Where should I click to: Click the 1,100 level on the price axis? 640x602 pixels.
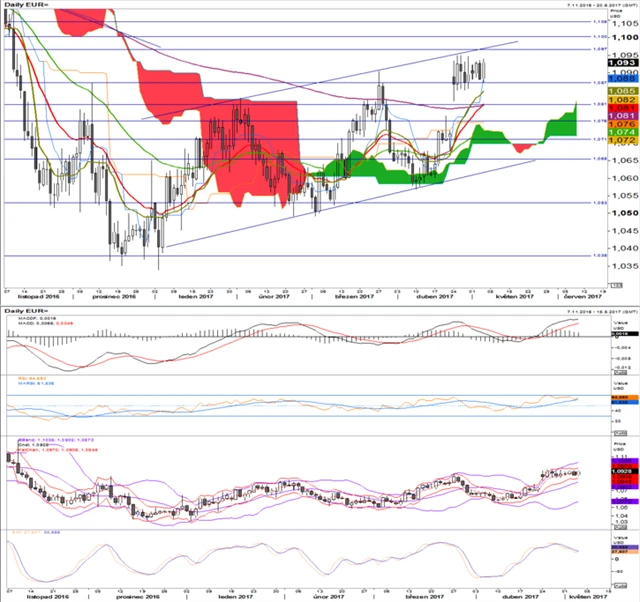(x=625, y=37)
